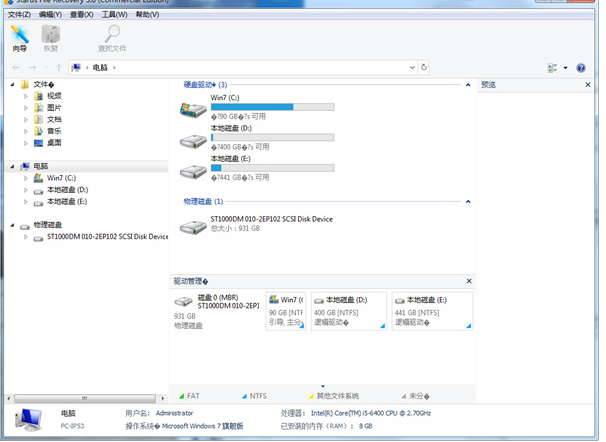Collapse the 物理磁盘 tree node
Screen dimensions: 606x442
tap(12, 225)
